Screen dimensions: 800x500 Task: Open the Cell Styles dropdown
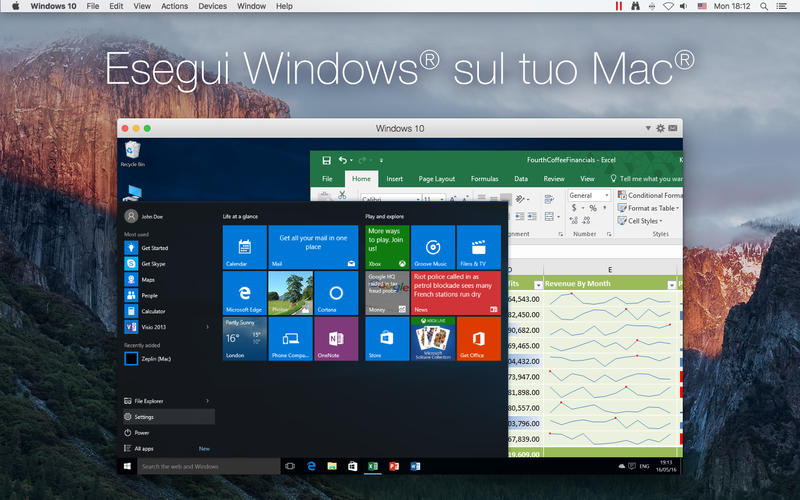(x=640, y=221)
